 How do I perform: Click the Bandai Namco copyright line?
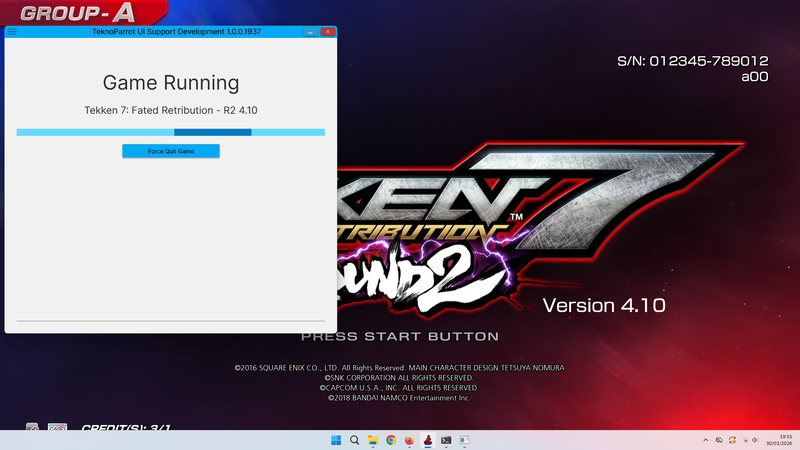(399, 398)
